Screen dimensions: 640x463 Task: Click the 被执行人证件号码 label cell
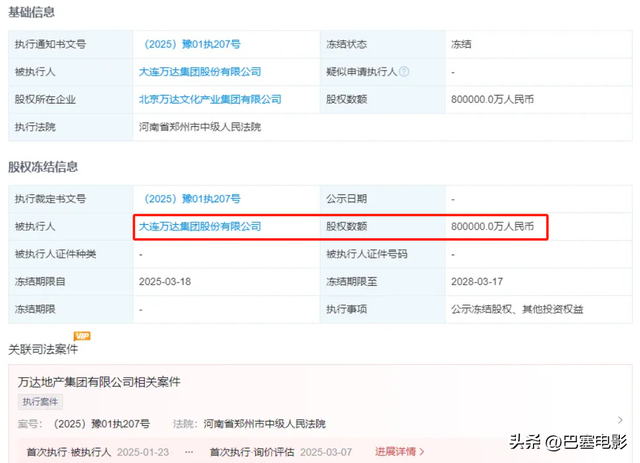coord(382,254)
